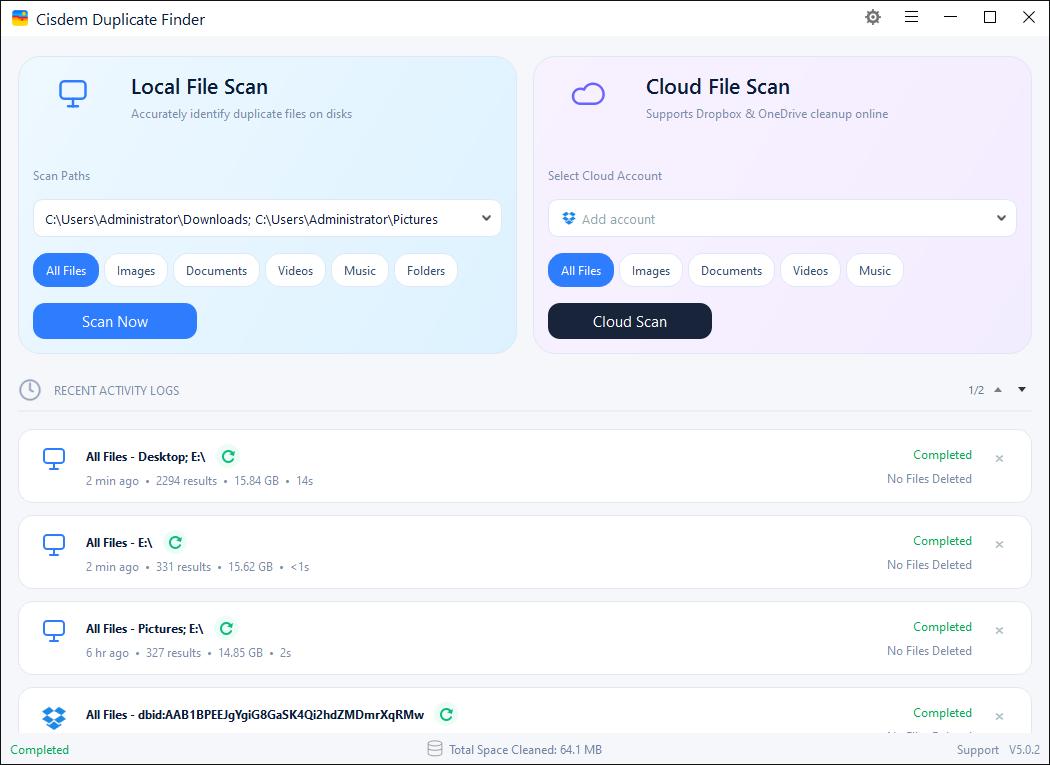
Task: Select All Files filter under Local File Scan
Action: click(66, 271)
